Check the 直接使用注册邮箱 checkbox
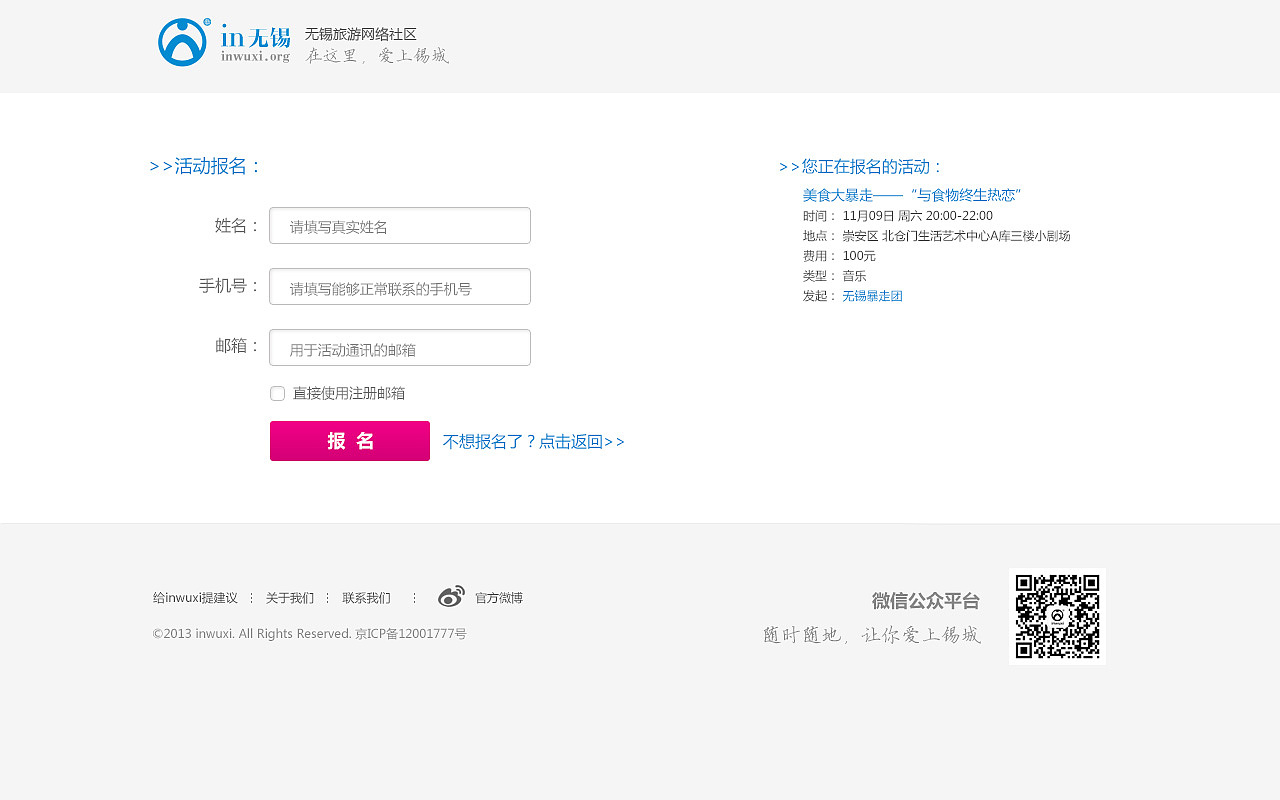This screenshot has width=1280, height=800. pyautogui.click(x=278, y=394)
